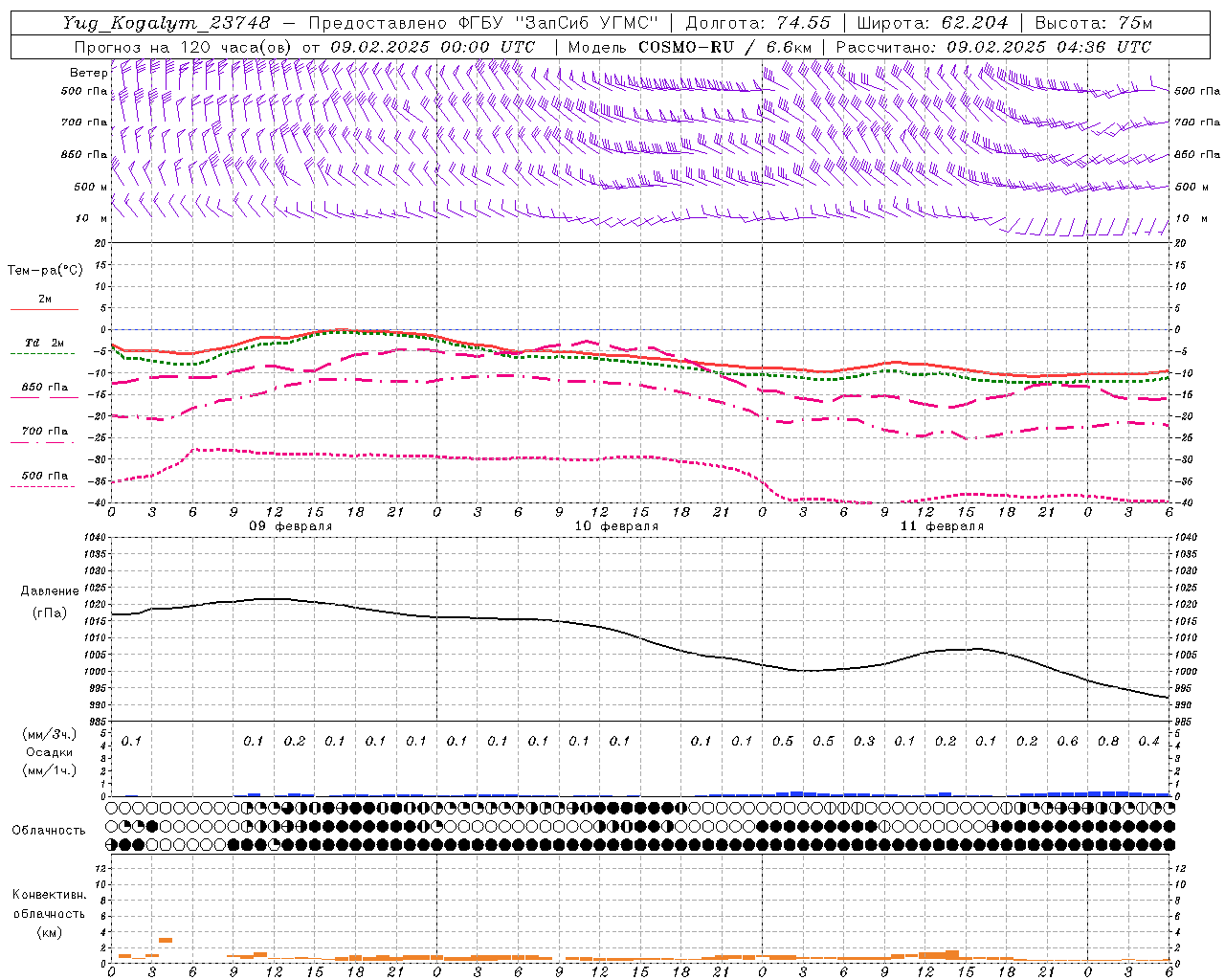Click the station title Yug_Kogalym_23748
This screenshot has width=1225, height=980.
(167, 23)
